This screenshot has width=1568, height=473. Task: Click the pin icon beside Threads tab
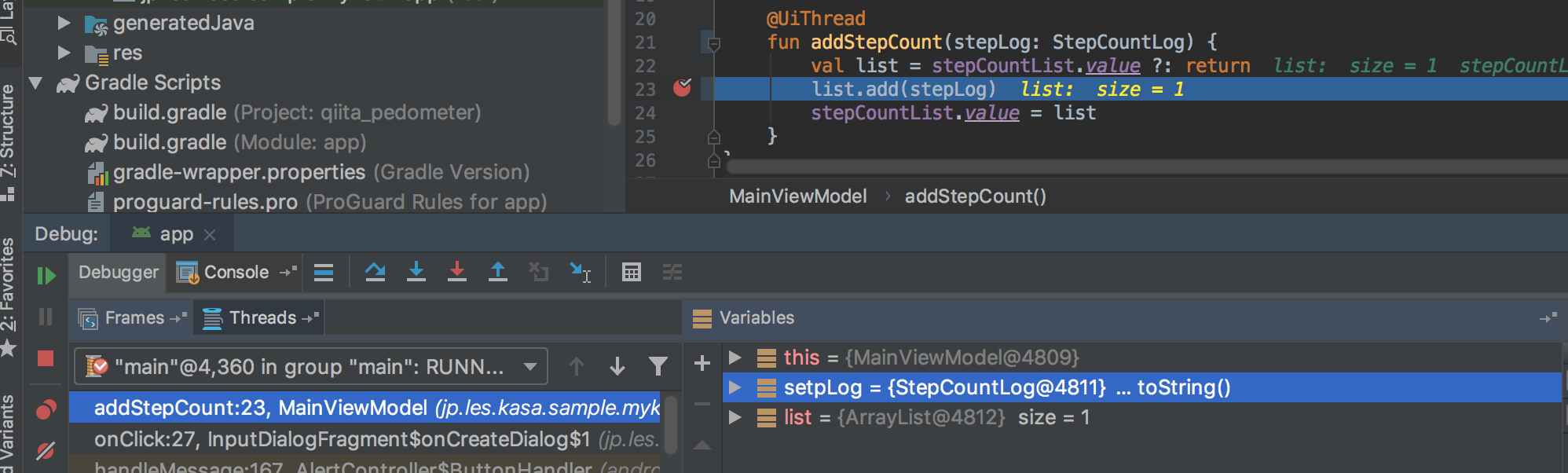310,317
